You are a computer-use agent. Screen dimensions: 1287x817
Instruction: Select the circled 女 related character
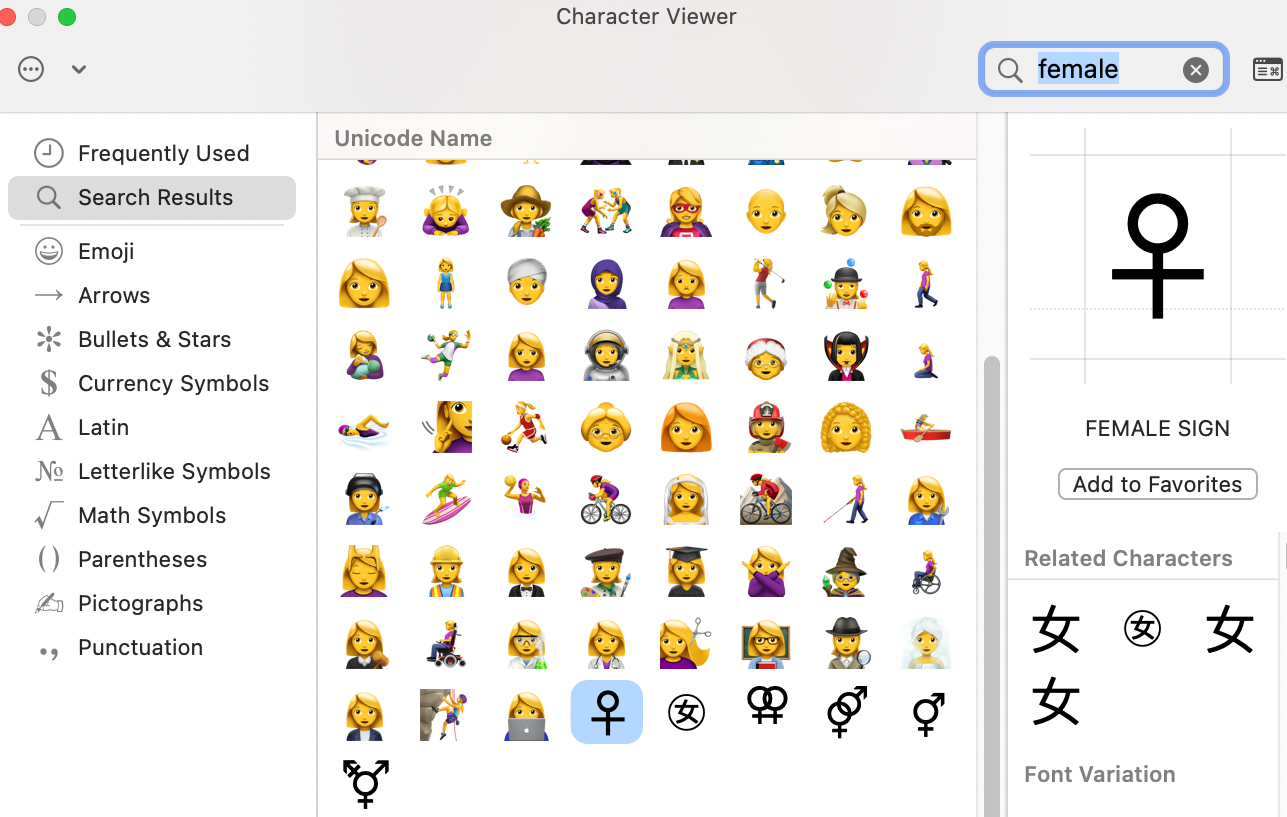[x=1142, y=629]
